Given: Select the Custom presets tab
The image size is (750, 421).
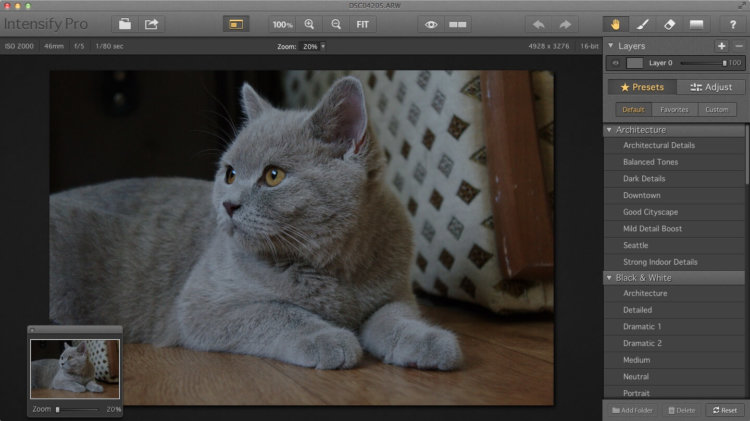Looking at the screenshot, I should click(717, 110).
